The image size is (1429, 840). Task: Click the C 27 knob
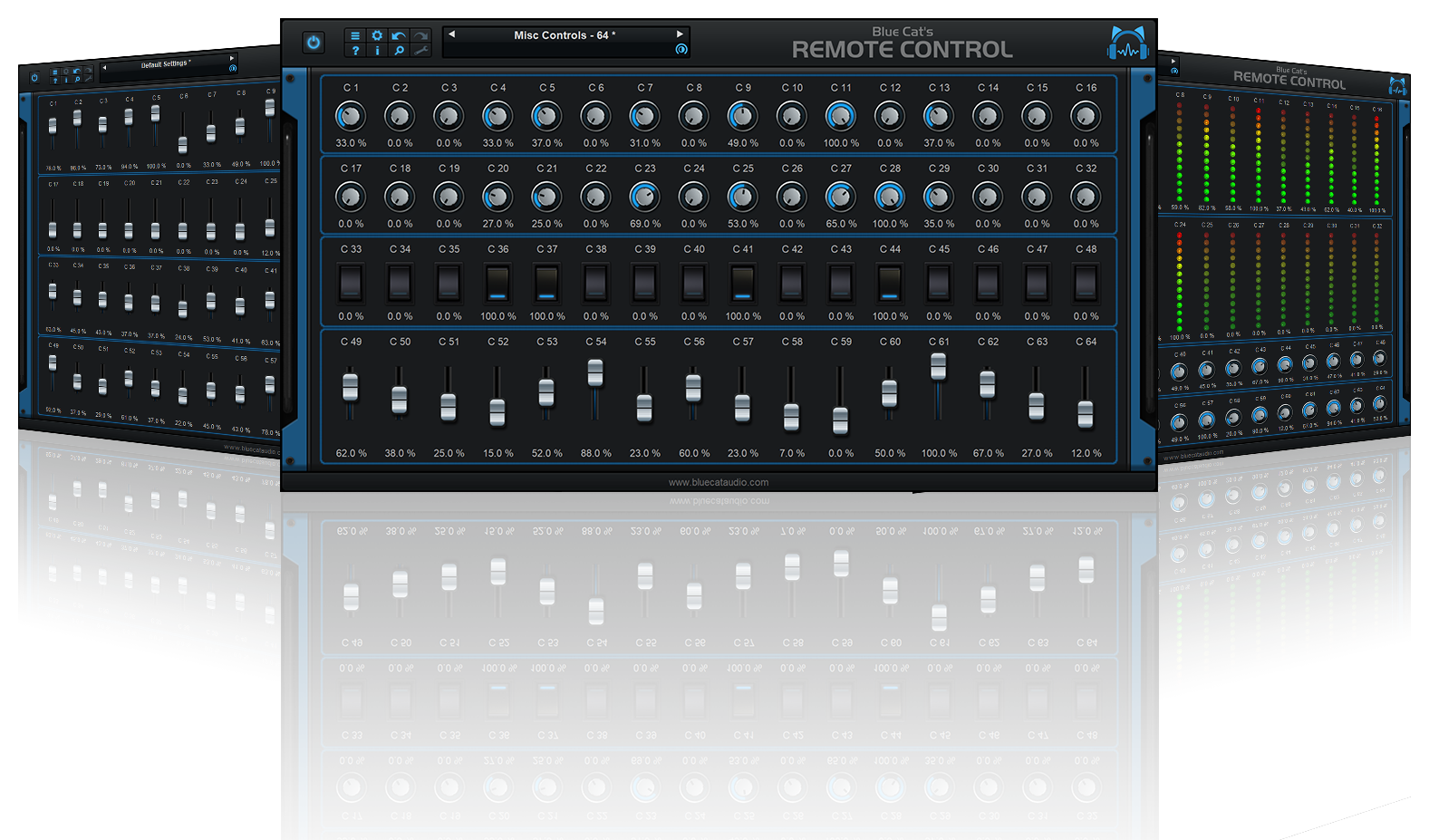[841, 197]
